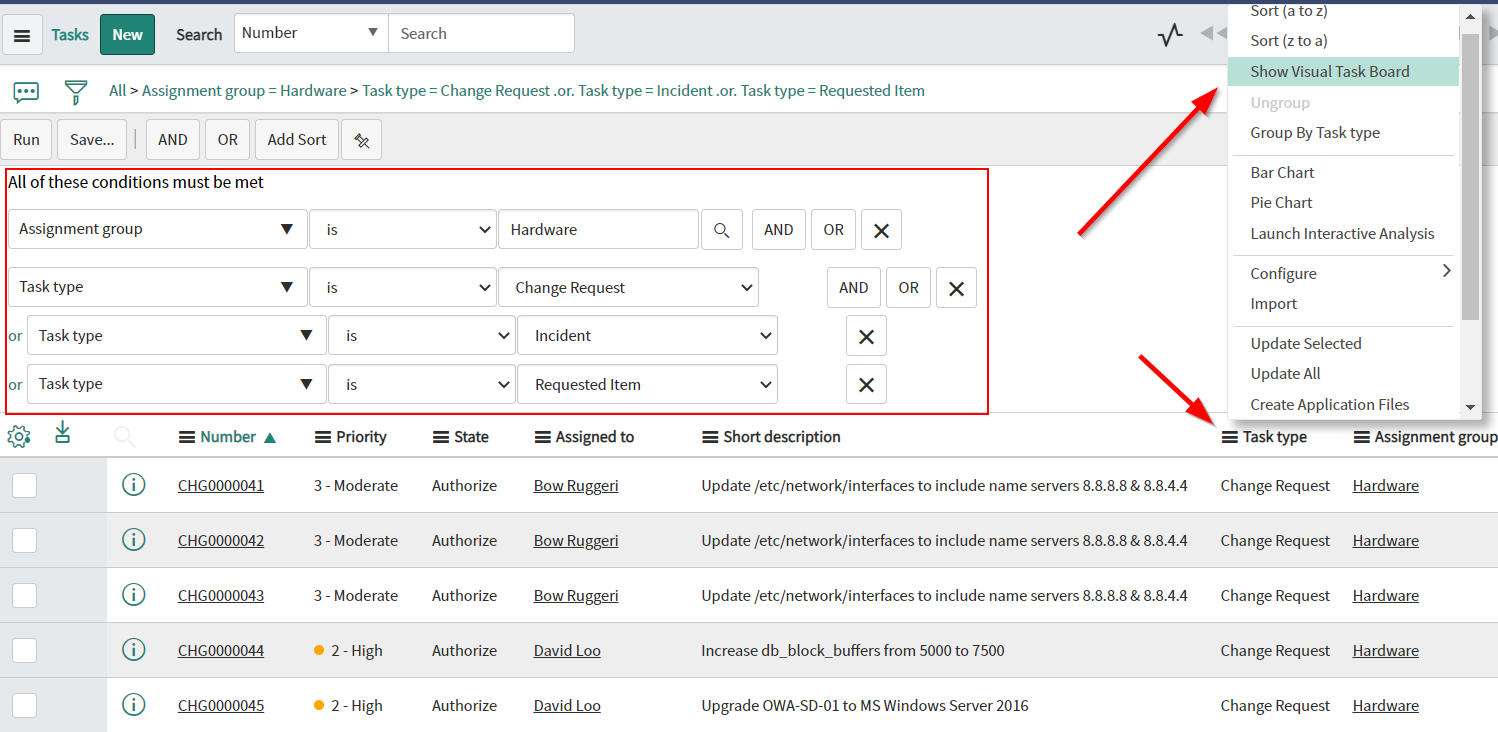The height and width of the screenshot is (732, 1498).
Task: Open operator dropdown in Requested Item row
Action: pyautogui.click(x=421, y=384)
